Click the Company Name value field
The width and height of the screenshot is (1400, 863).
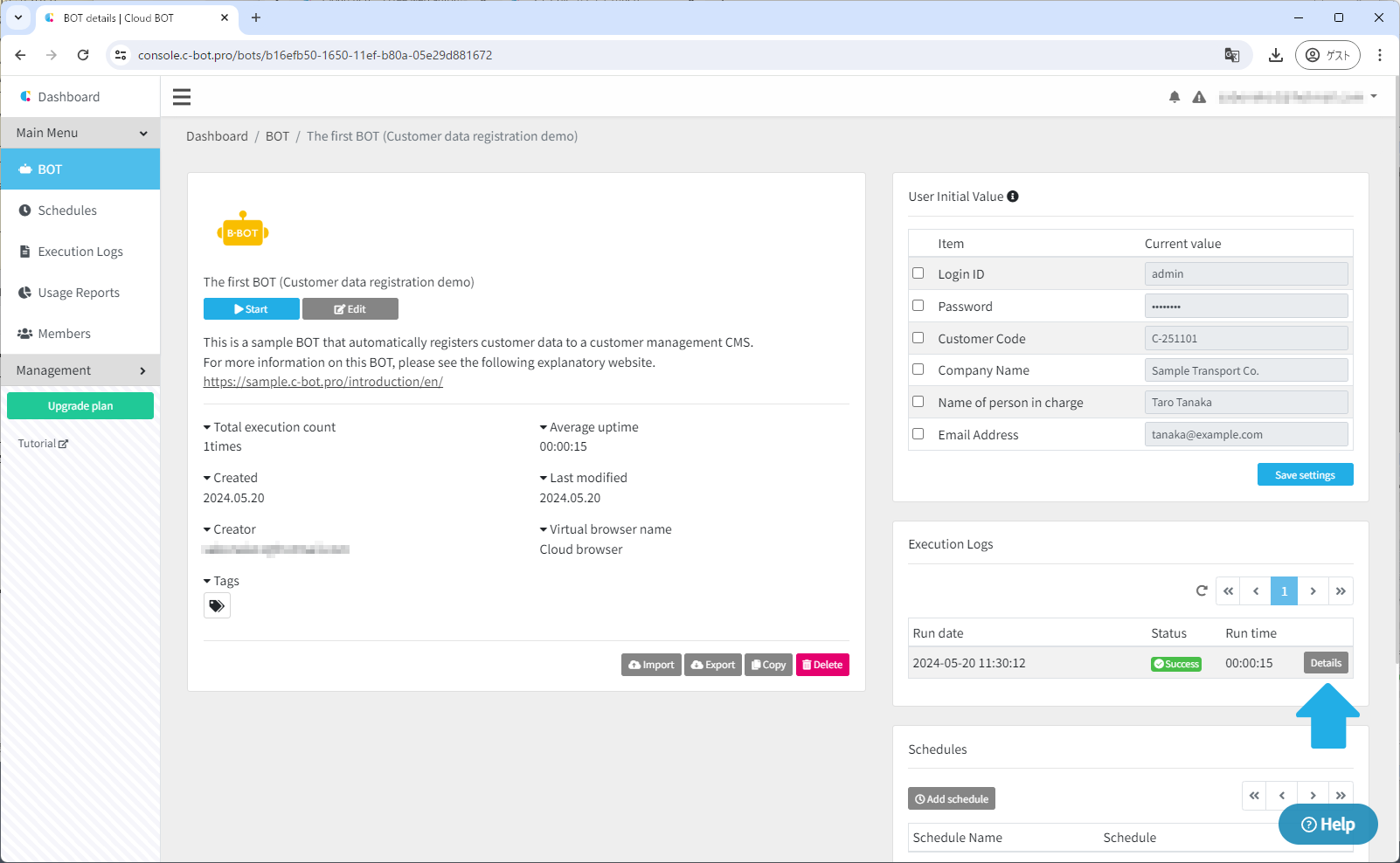(x=1245, y=370)
